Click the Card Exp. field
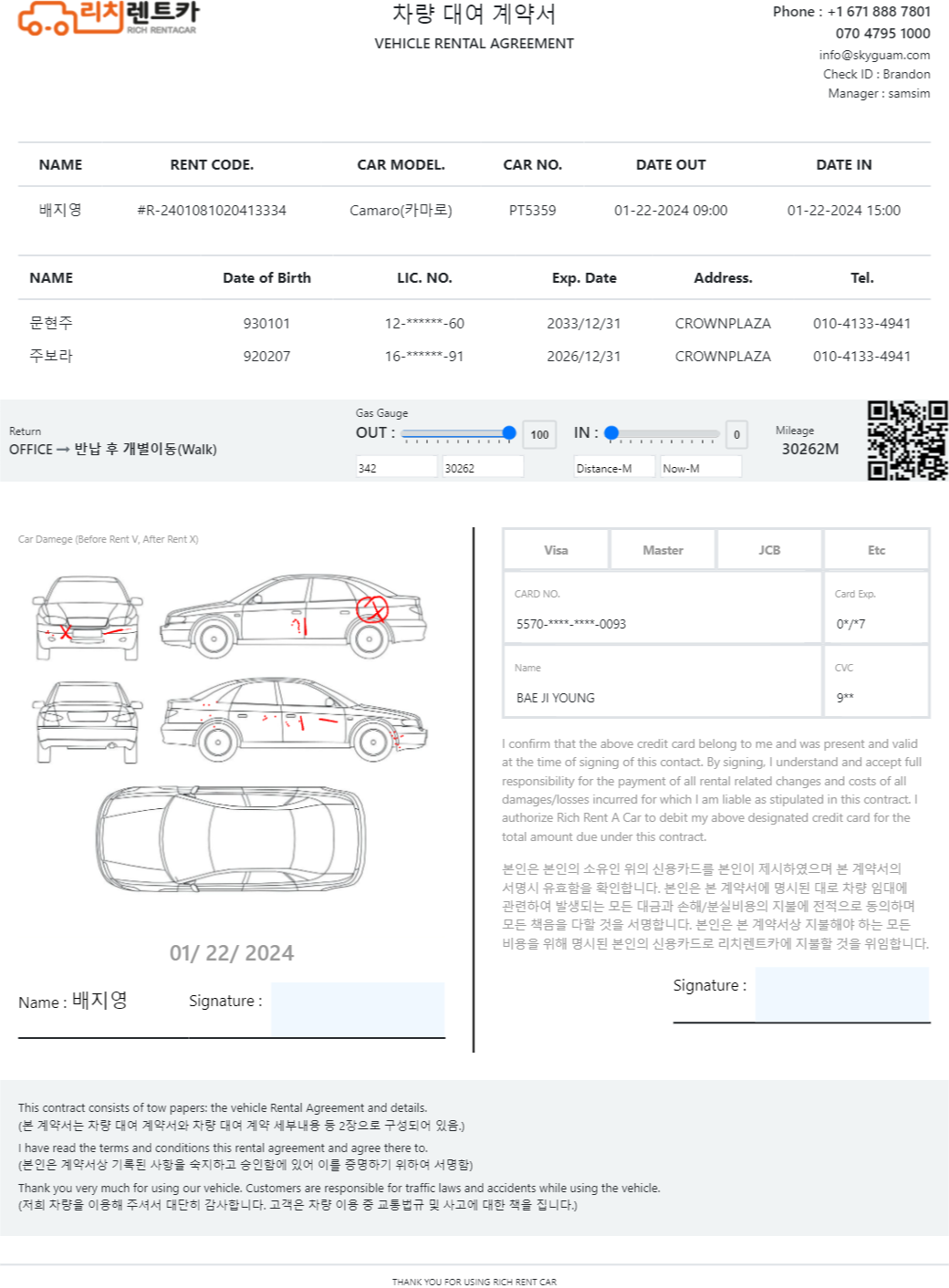949x1288 pixels. (876, 608)
